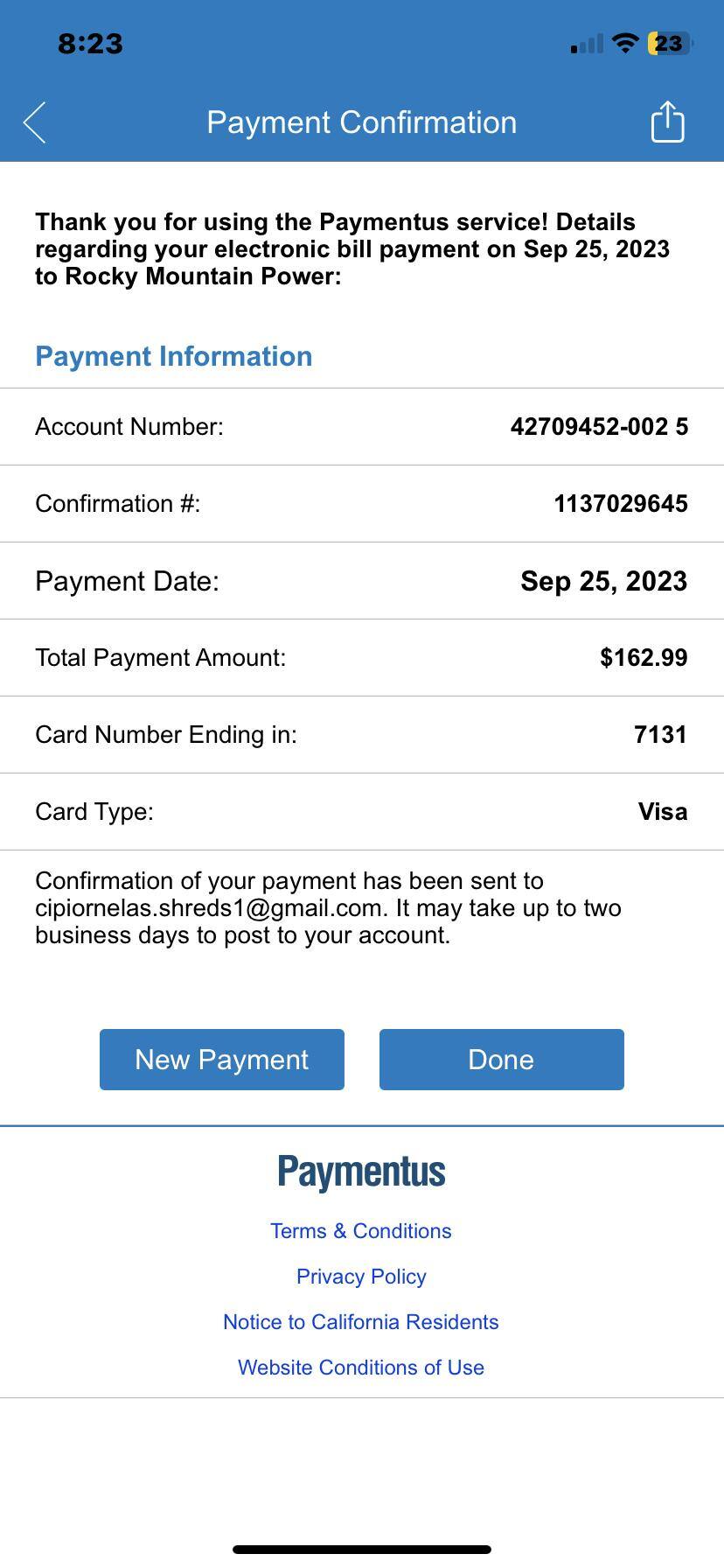Open the Privacy Policy link
The width and height of the screenshot is (724, 1568).
tap(361, 1277)
